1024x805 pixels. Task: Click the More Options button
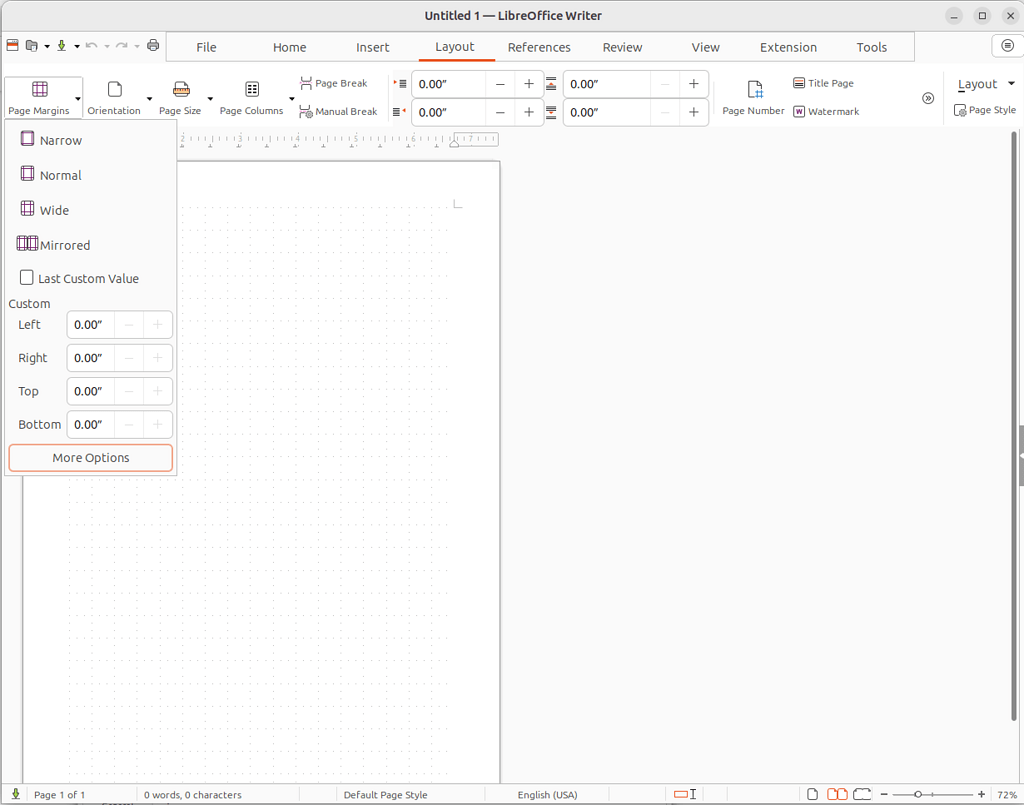pyautogui.click(x=90, y=457)
